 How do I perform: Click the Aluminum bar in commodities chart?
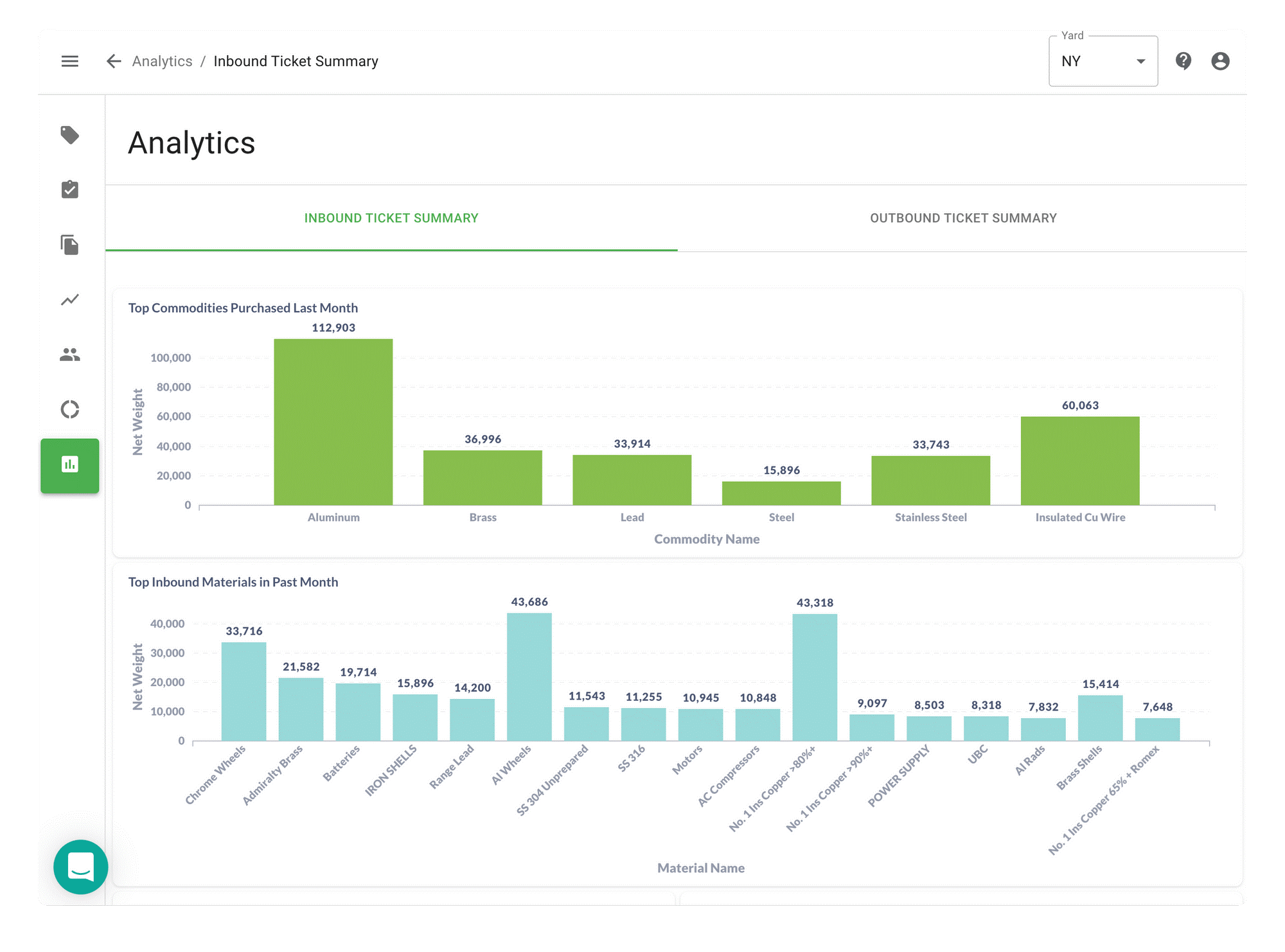point(333,418)
